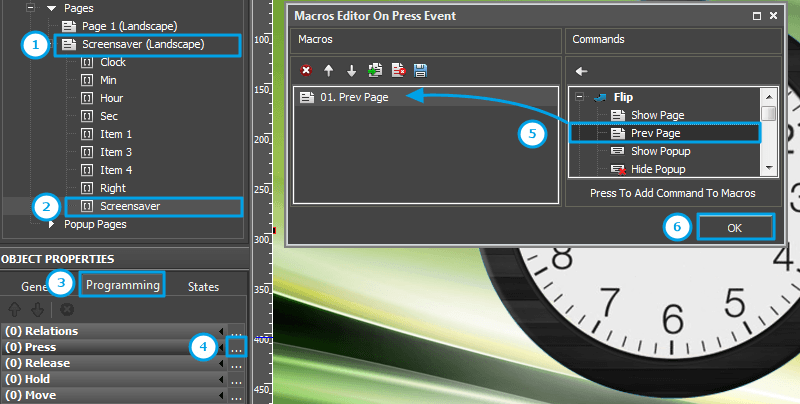Viewport: 800px width, 404px height.
Task: Select Screensaver (Landscape) page
Action: [x=143, y=44]
